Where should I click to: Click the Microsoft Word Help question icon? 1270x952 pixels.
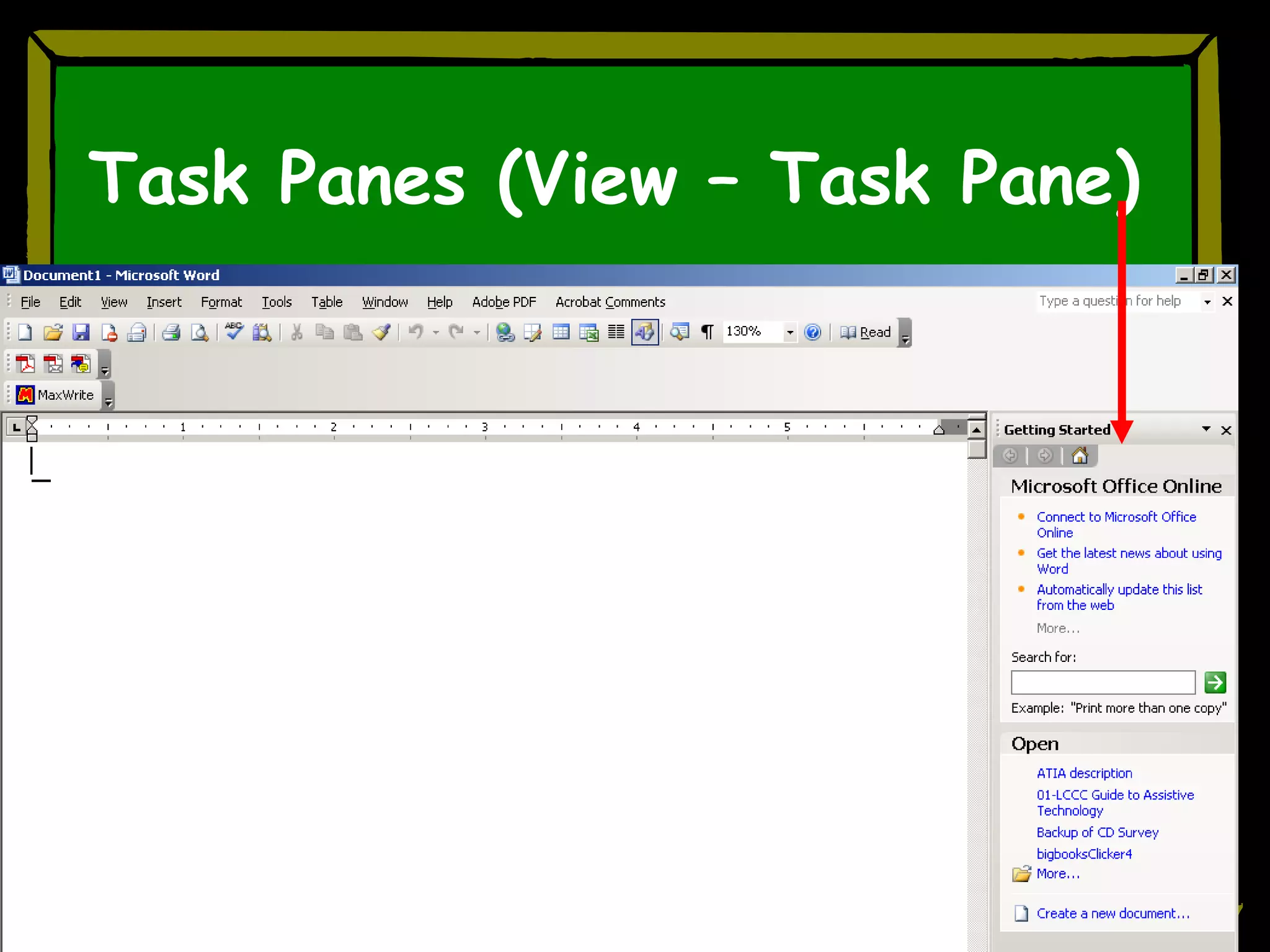[x=812, y=332]
